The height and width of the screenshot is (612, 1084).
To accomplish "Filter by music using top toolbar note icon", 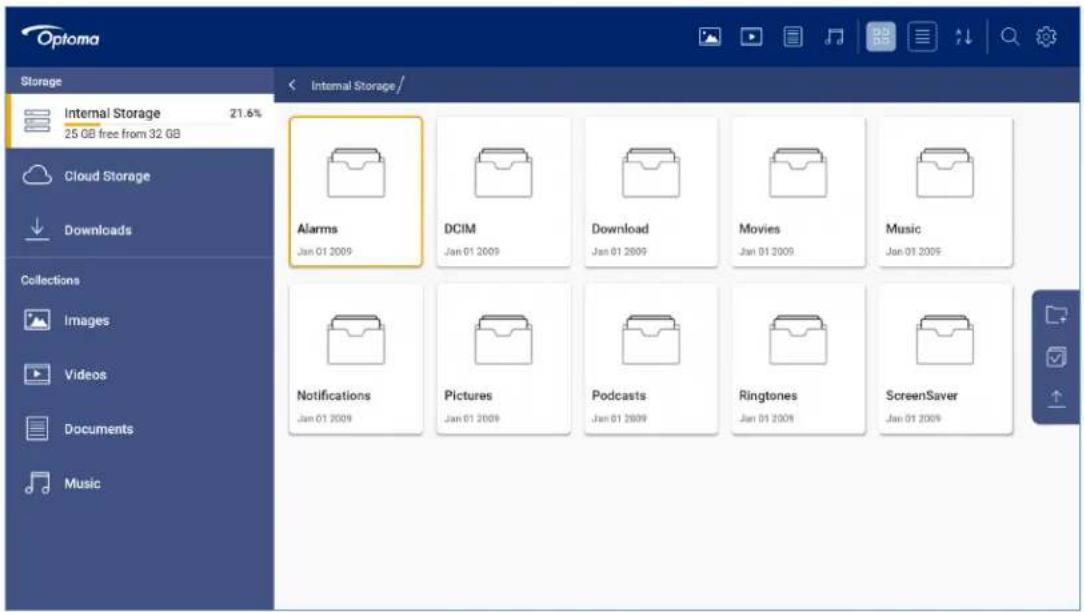I will point(834,37).
